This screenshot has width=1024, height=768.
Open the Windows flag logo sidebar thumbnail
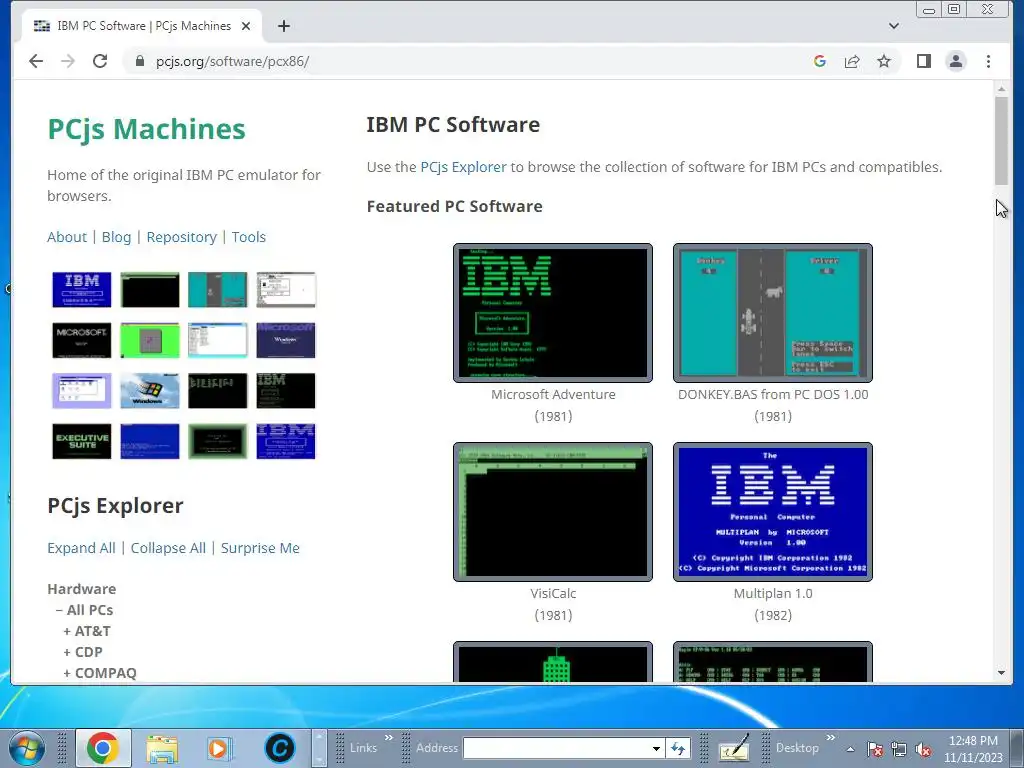click(x=150, y=391)
